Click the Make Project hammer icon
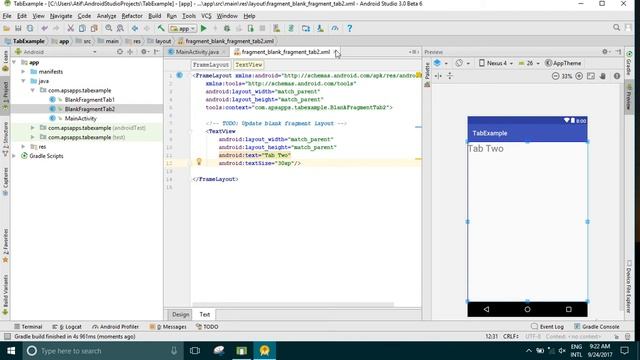The height and width of the screenshot is (360, 640). pos(161,29)
